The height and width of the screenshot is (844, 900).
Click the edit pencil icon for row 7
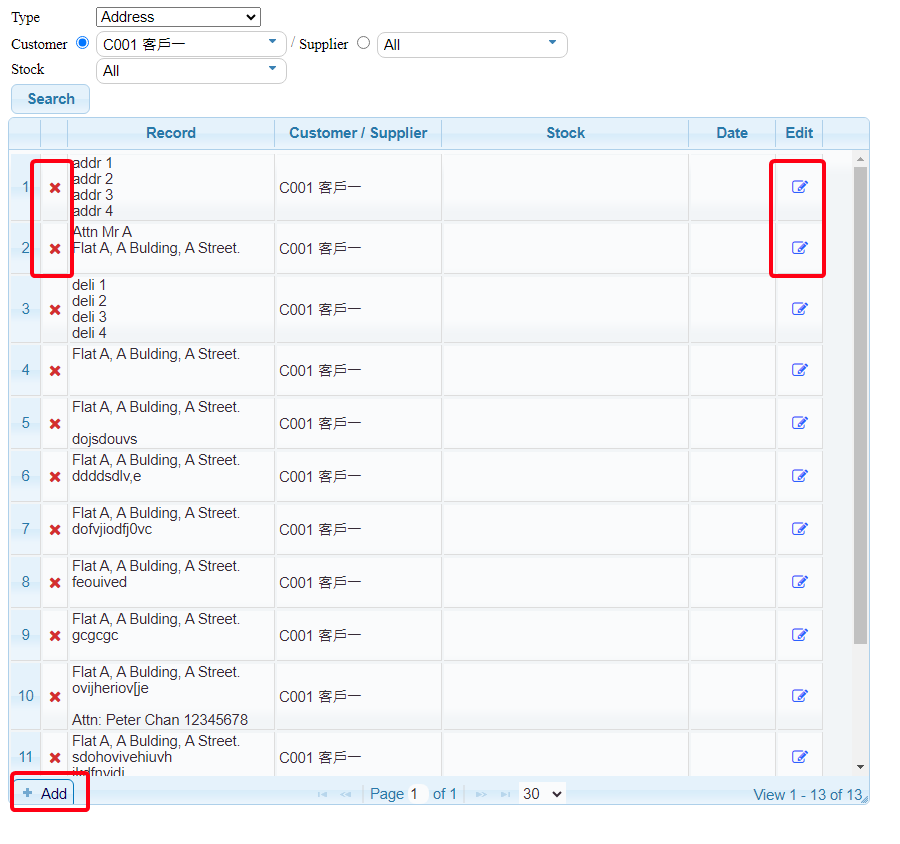coord(799,529)
